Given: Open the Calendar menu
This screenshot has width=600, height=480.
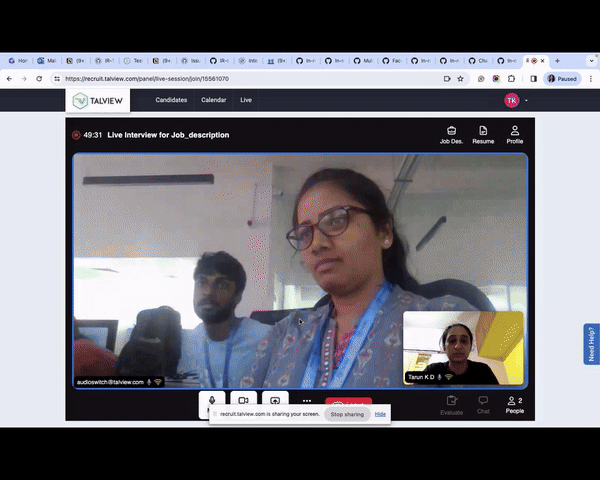Looking at the screenshot, I should pyautogui.click(x=214, y=100).
